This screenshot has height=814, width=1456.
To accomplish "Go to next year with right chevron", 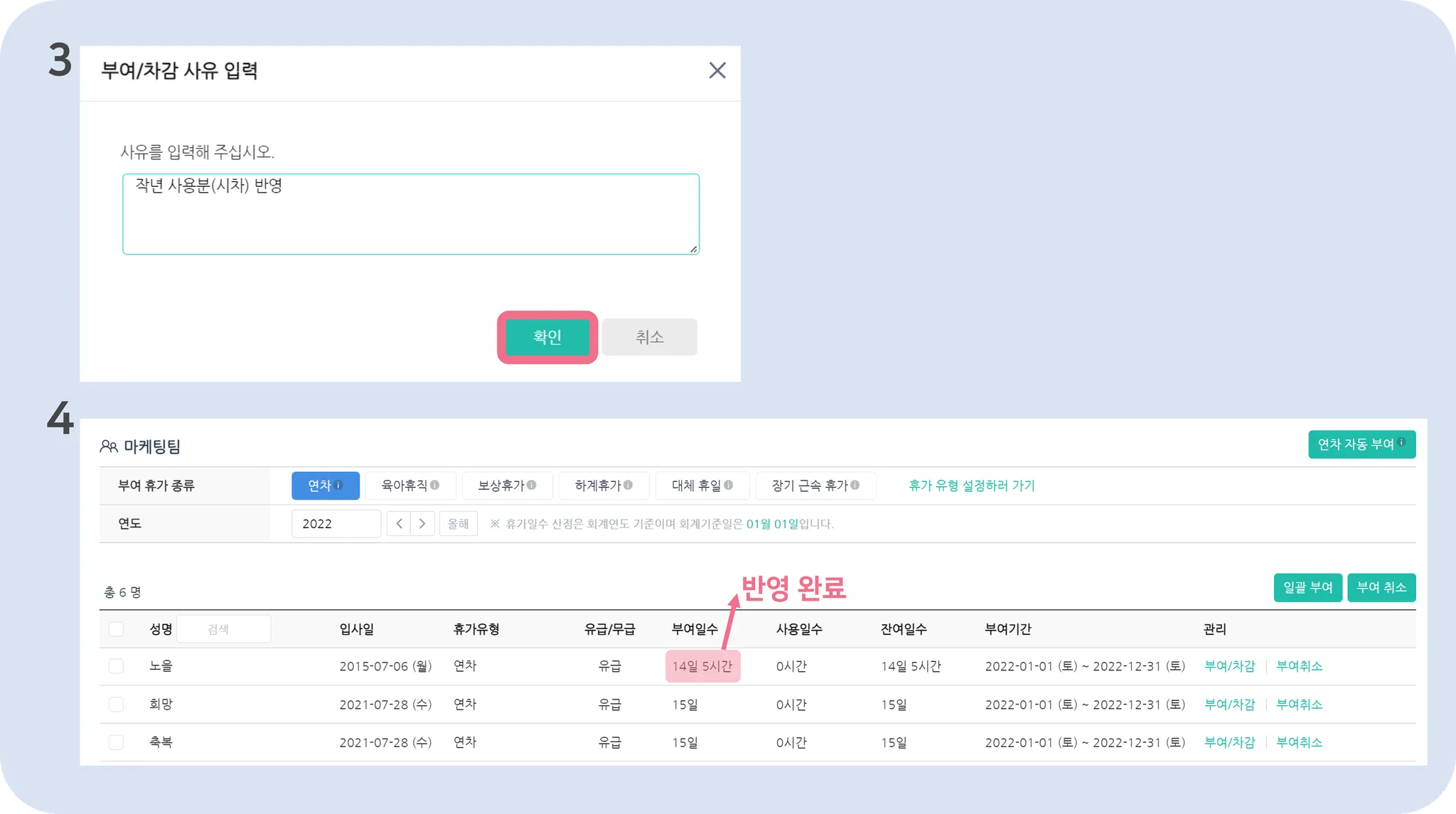I will (422, 524).
